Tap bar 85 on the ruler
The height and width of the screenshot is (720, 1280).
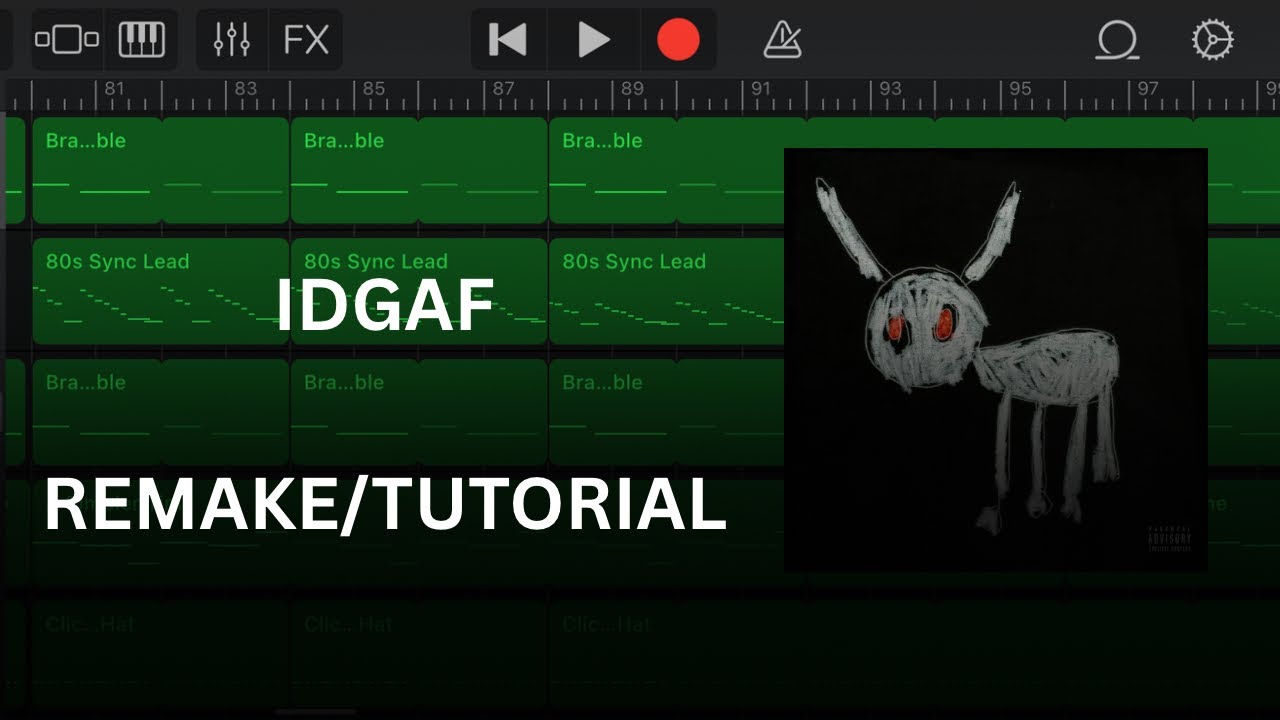tap(373, 89)
